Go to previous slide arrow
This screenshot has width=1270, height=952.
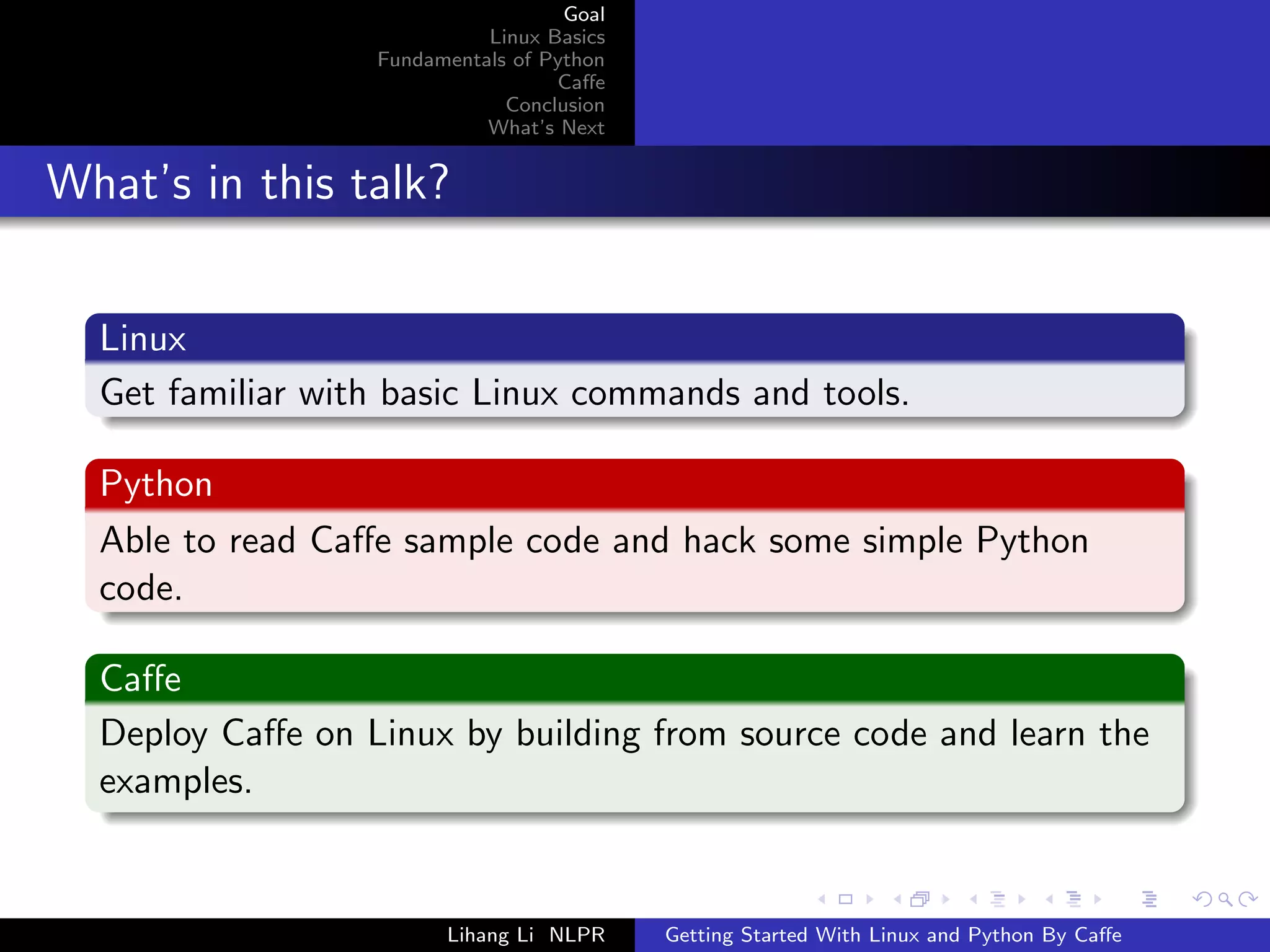click(x=822, y=899)
